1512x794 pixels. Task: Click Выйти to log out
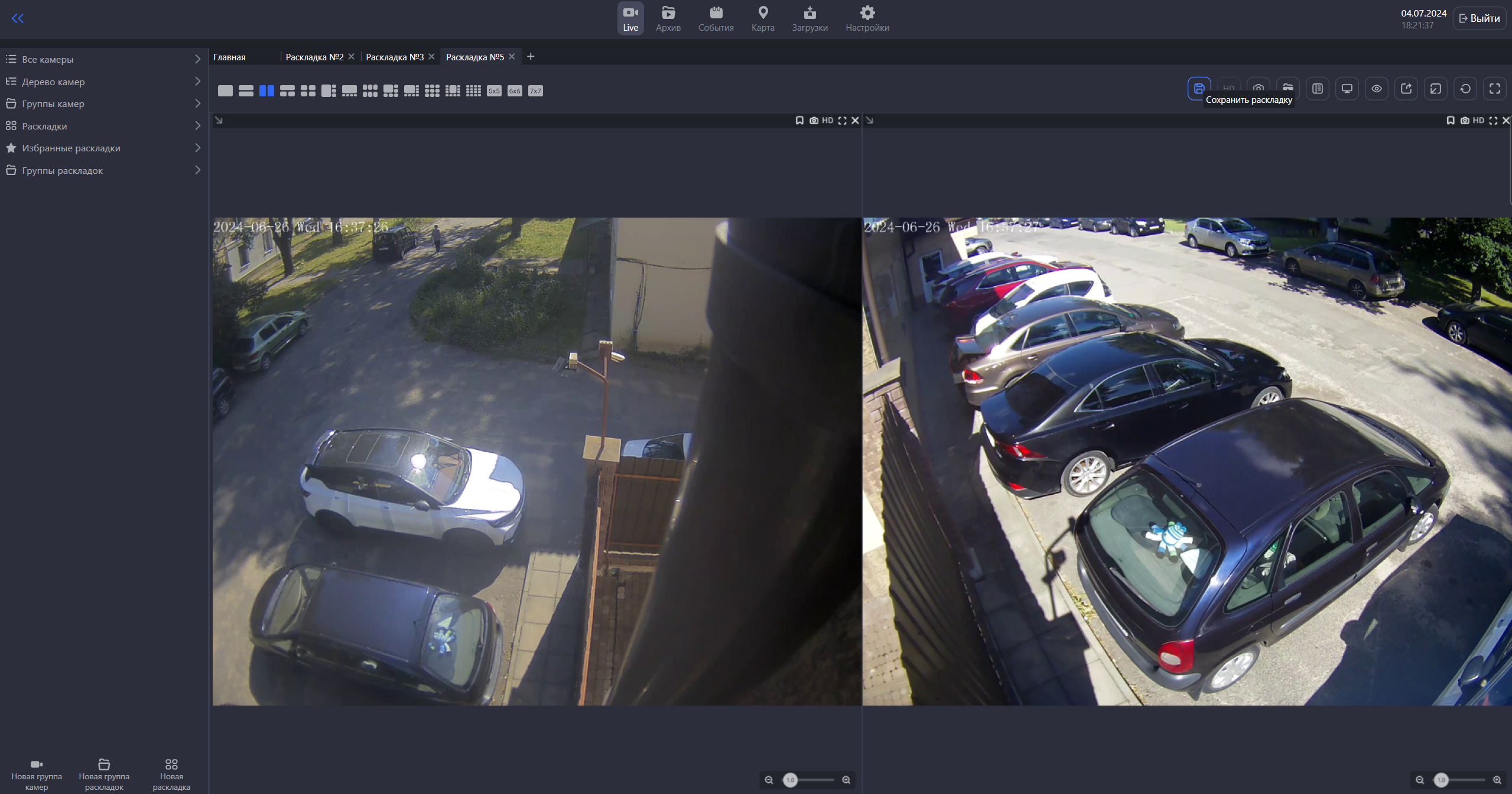pyautogui.click(x=1479, y=18)
